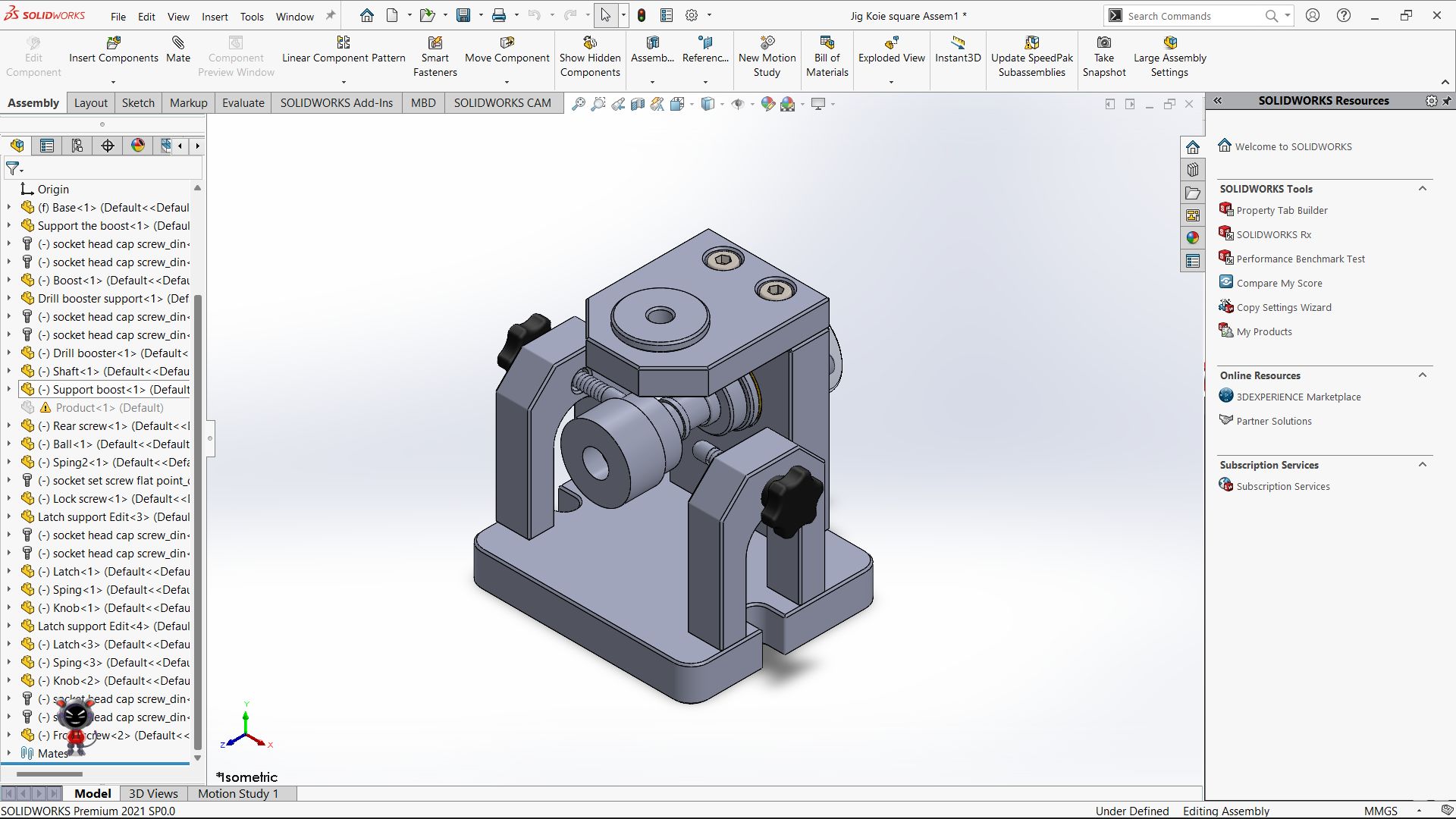Collapse the Online Resources section
This screenshot has height=819, width=1456.
(x=1422, y=375)
